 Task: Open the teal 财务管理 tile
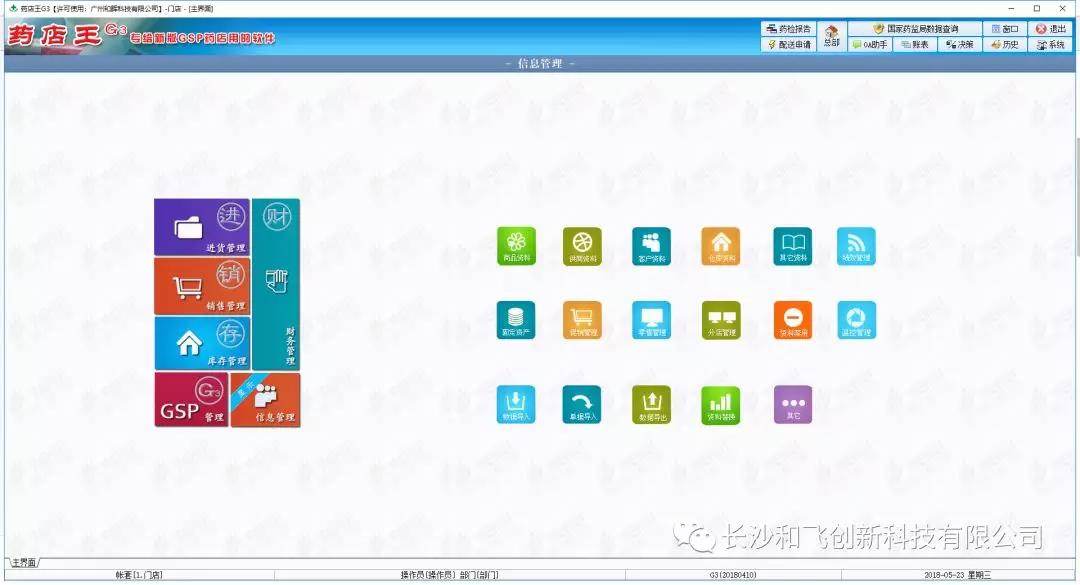276,285
